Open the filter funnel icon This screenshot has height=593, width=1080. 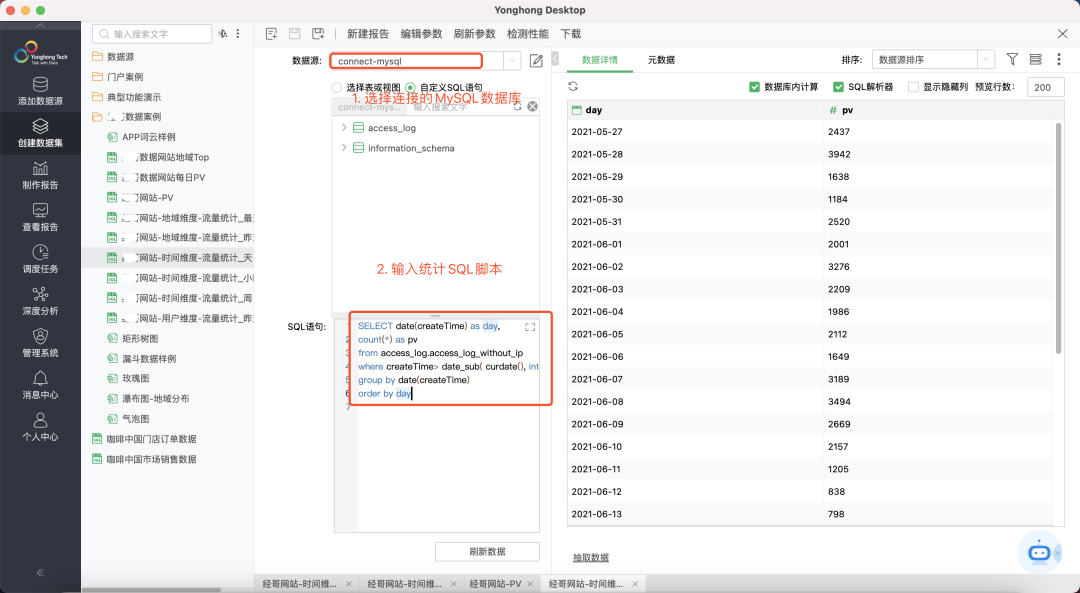pos(1012,60)
